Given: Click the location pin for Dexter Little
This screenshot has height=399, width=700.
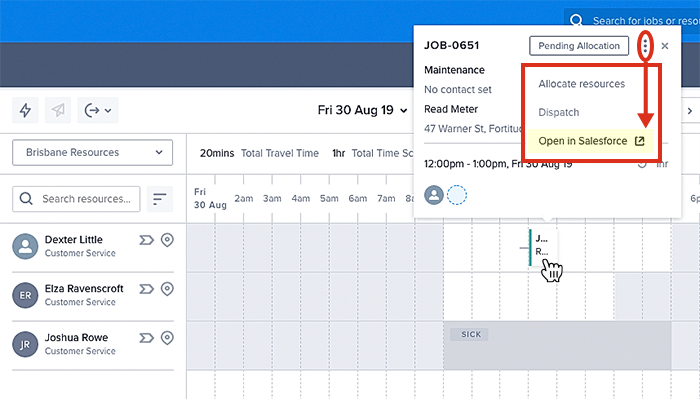Looking at the screenshot, I should tap(167, 240).
